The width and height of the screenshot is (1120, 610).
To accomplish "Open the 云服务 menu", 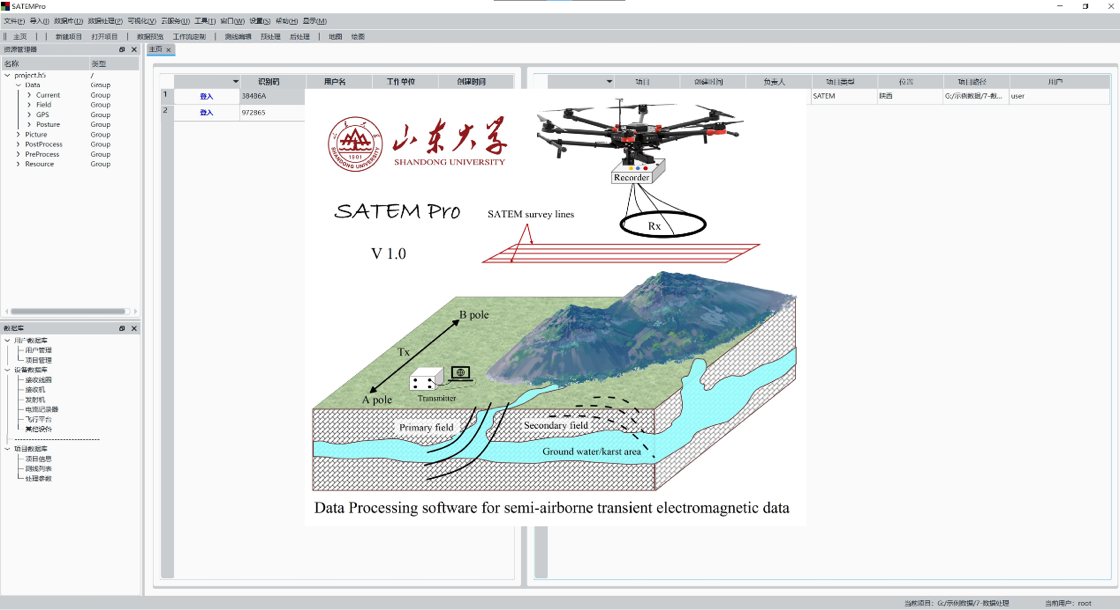I will pos(174,21).
